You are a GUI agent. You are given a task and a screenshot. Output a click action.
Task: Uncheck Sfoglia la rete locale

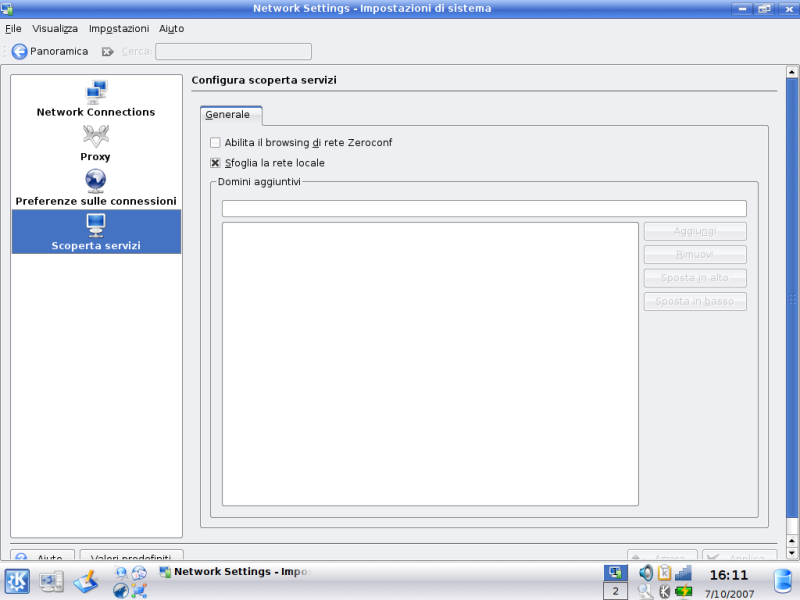pyautogui.click(x=215, y=163)
